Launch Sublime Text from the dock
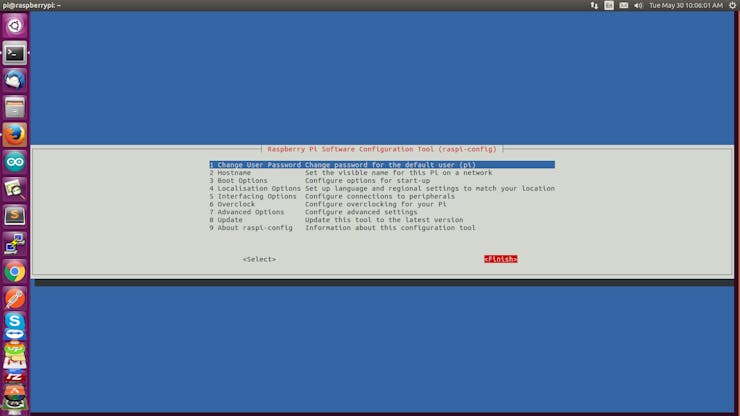The width and height of the screenshot is (740, 416). click(x=15, y=216)
